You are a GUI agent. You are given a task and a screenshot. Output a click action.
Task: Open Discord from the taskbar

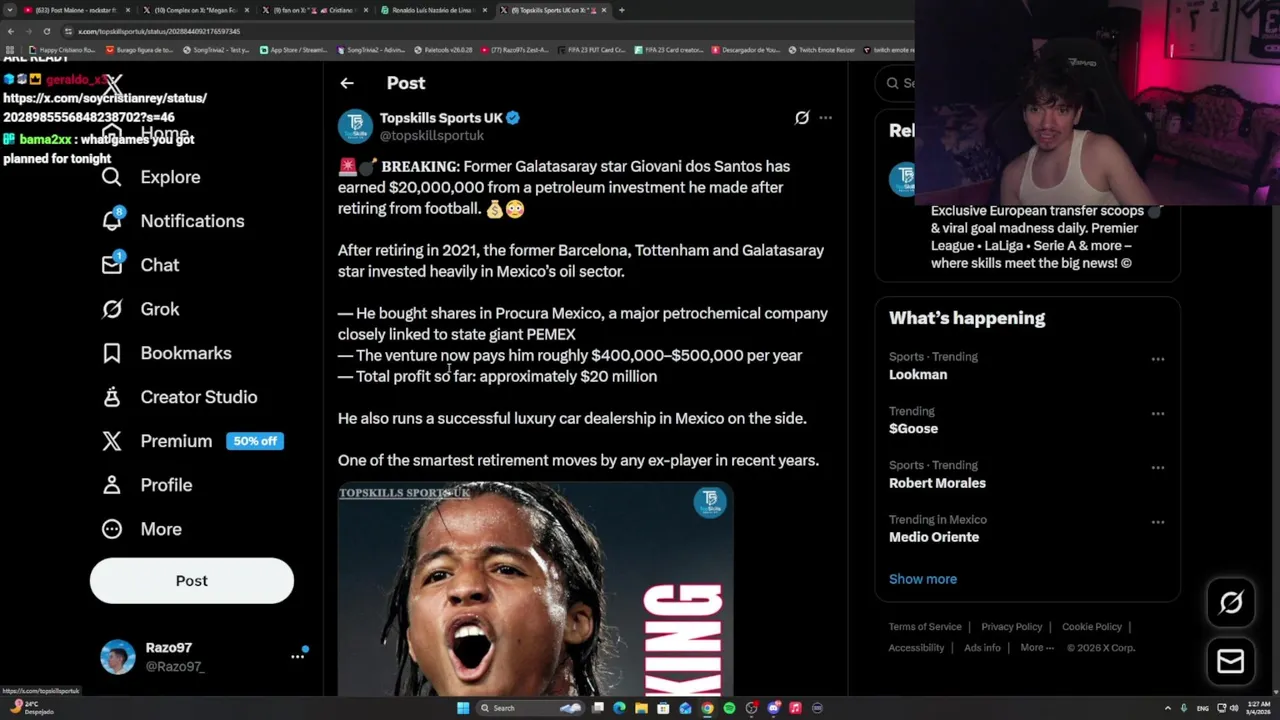pos(773,708)
